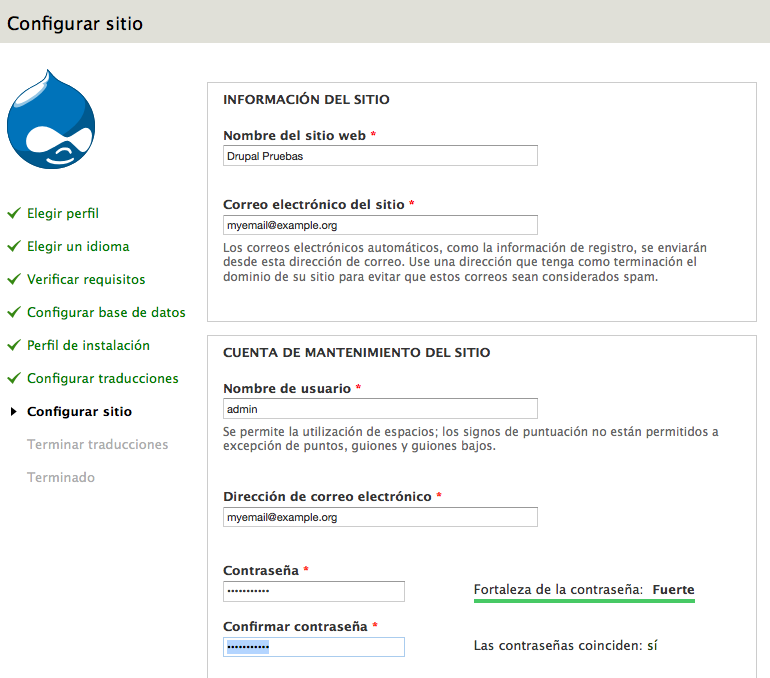Click the Nombre de usuario input
Viewport: 770px width, 678px height.
coord(380,409)
